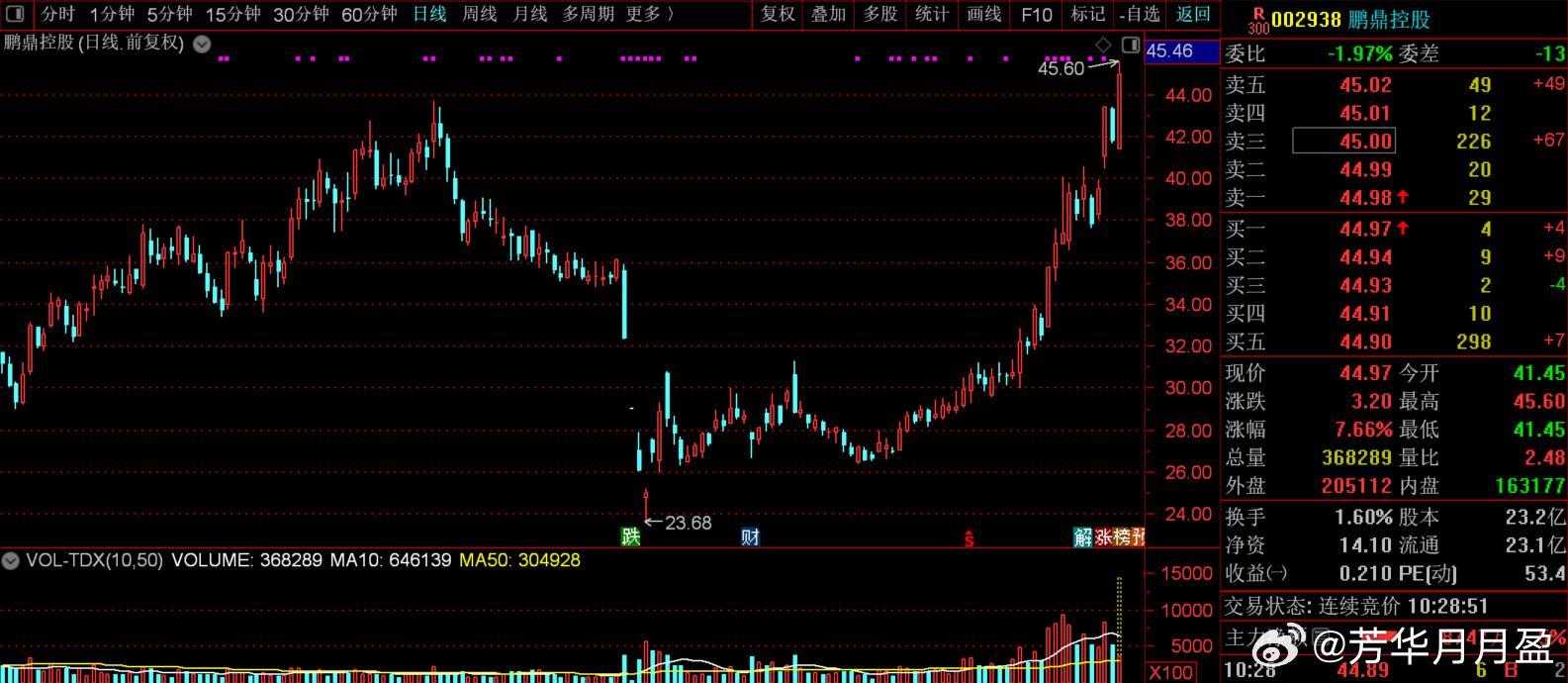Open the indicator dropdown beside 鹏鼎控股 title
Screen dimensions: 1568x683
point(202,45)
